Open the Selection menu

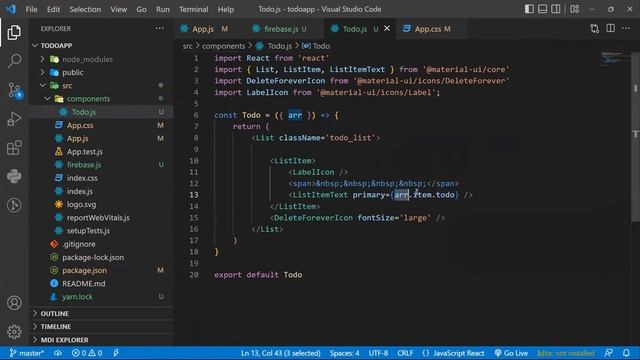pos(85,9)
